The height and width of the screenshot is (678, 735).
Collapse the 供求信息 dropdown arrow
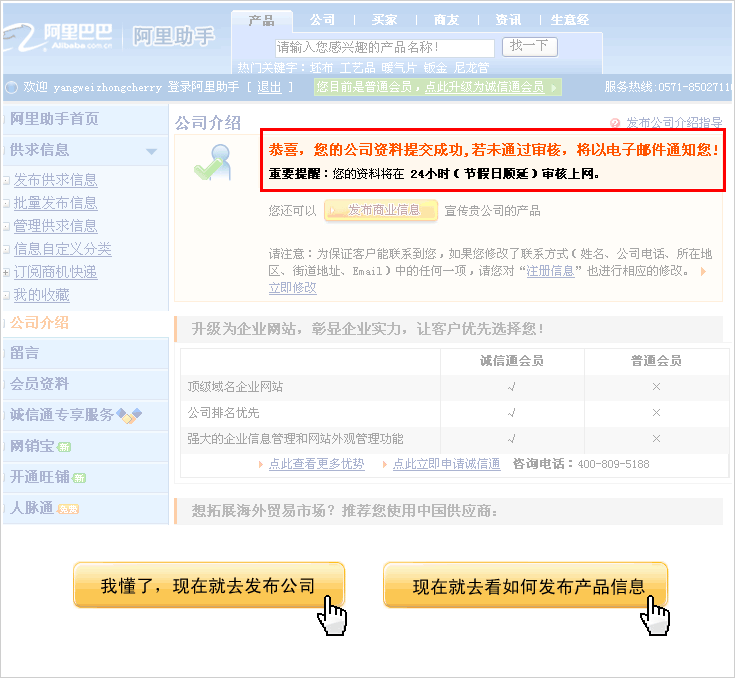151,151
